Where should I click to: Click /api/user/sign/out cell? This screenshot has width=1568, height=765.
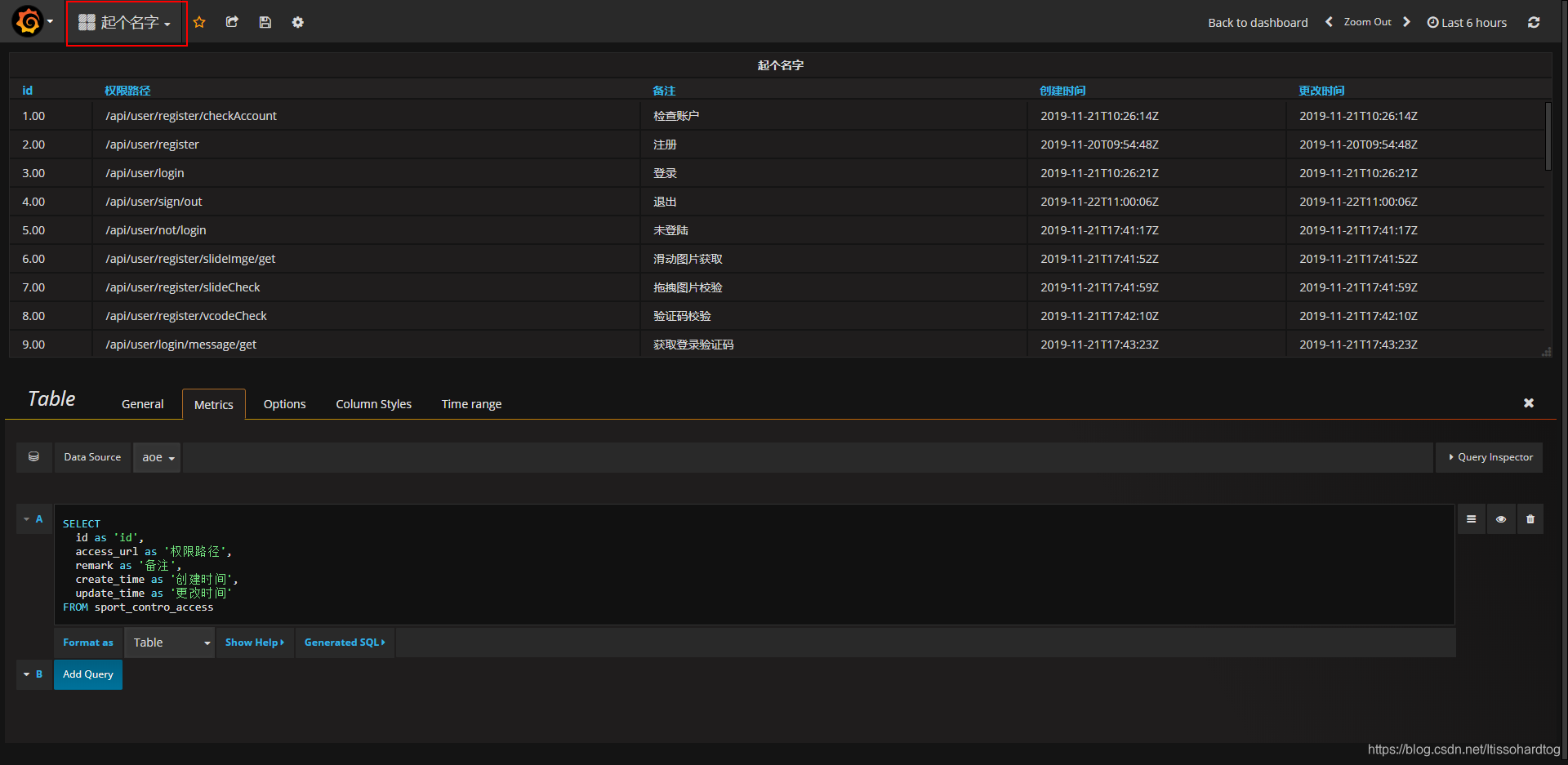pos(366,202)
